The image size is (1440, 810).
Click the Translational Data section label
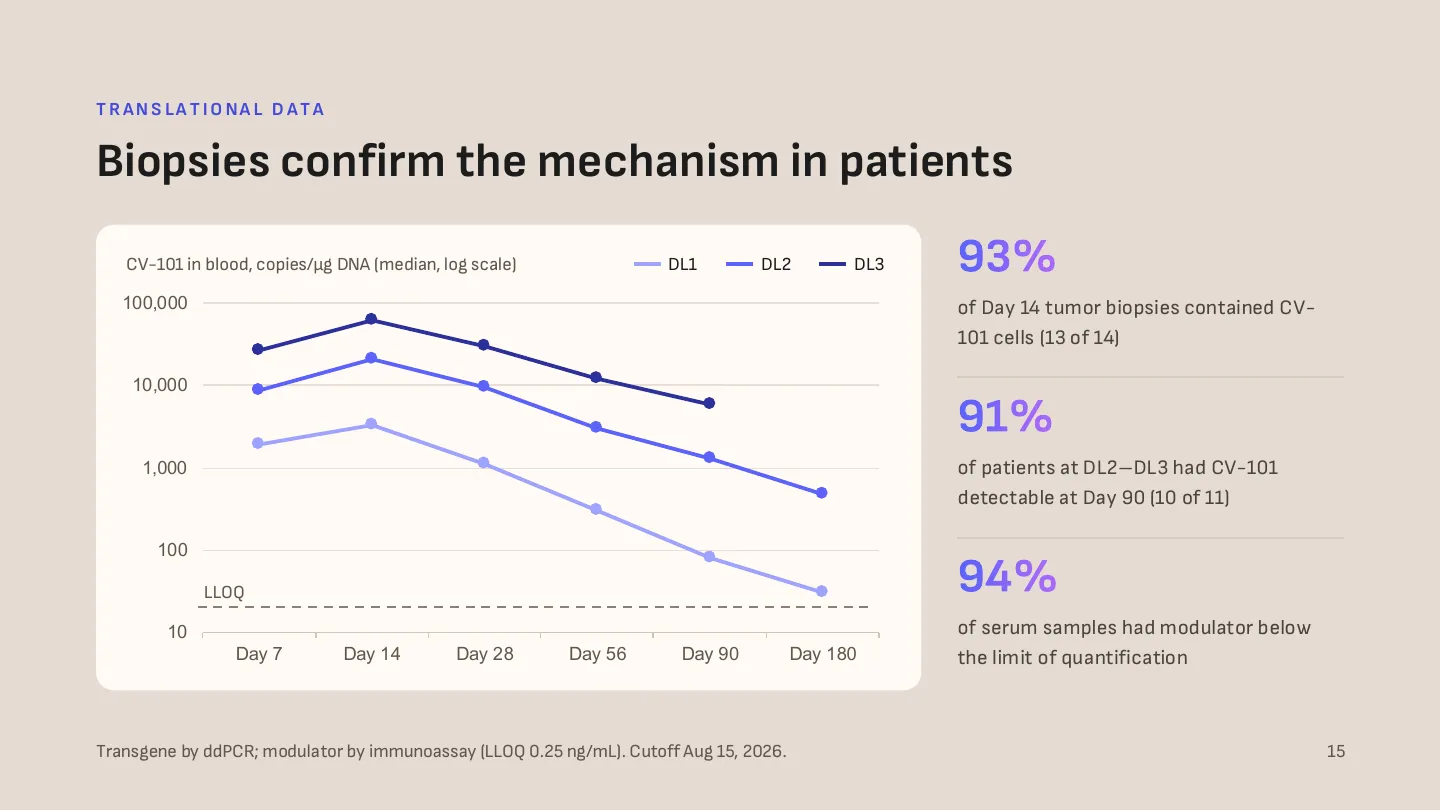pos(211,110)
